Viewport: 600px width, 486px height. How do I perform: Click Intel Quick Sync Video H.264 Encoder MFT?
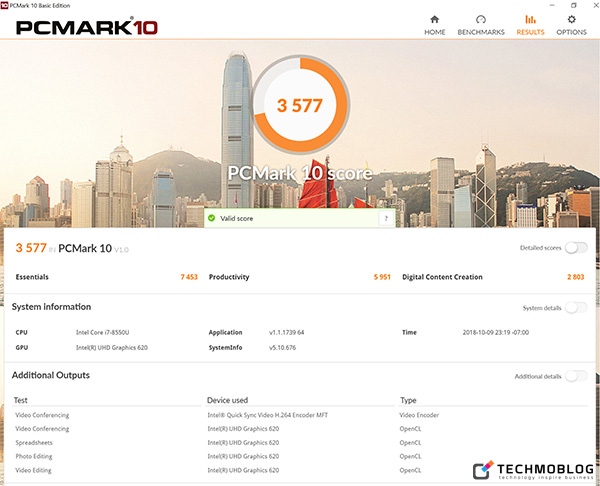click(x=267, y=415)
